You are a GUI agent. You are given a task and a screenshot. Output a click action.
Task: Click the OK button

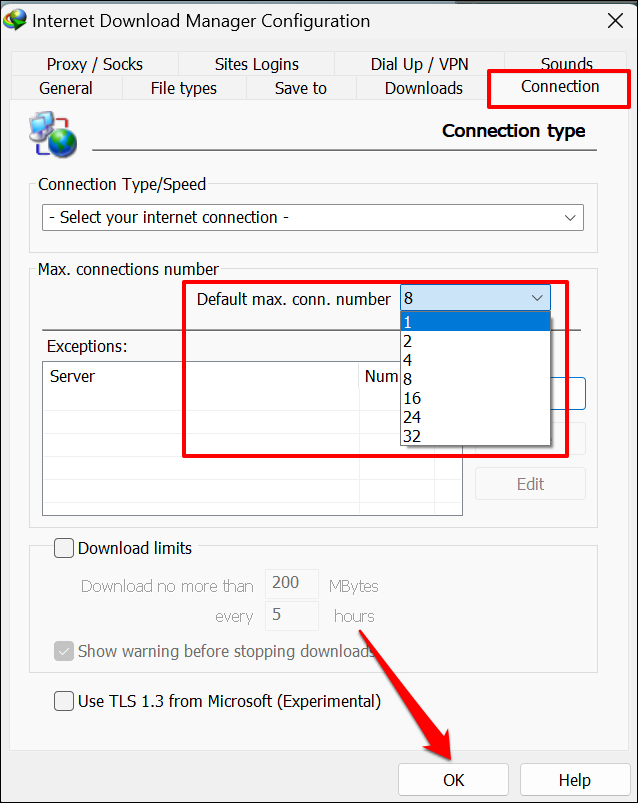[x=453, y=780]
